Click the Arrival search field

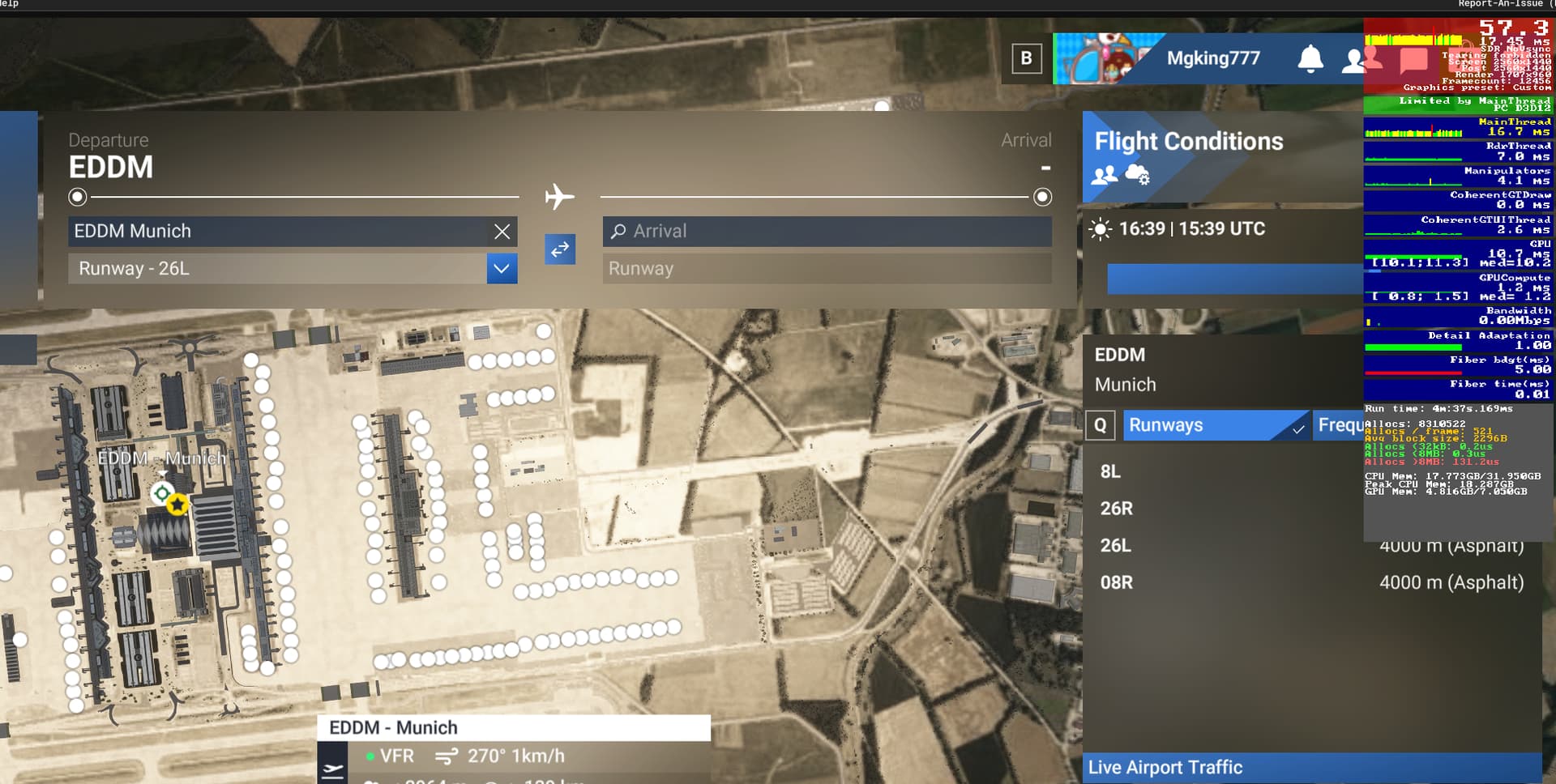click(827, 232)
